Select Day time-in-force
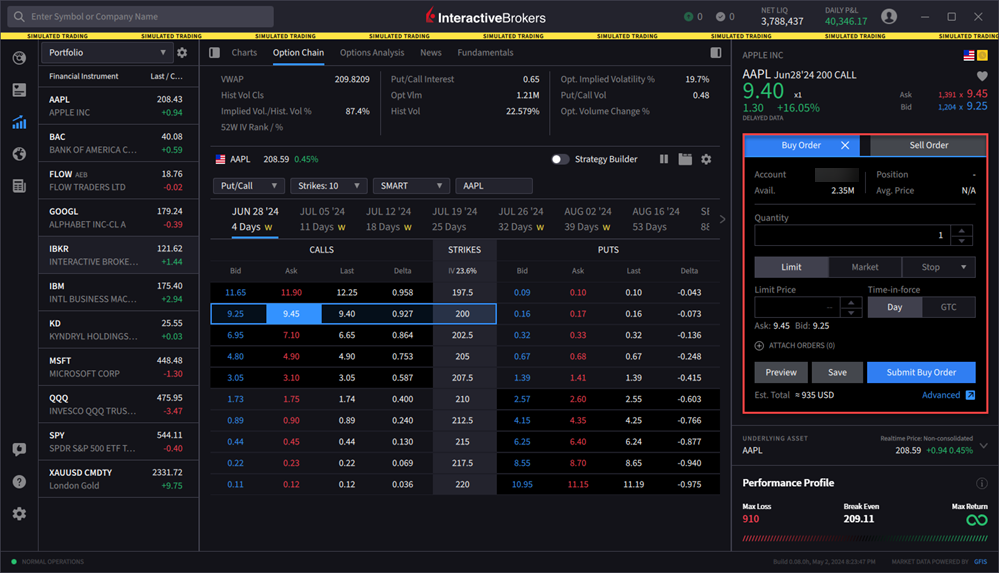Viewport: 999px width, 573px height. (895, 307)
